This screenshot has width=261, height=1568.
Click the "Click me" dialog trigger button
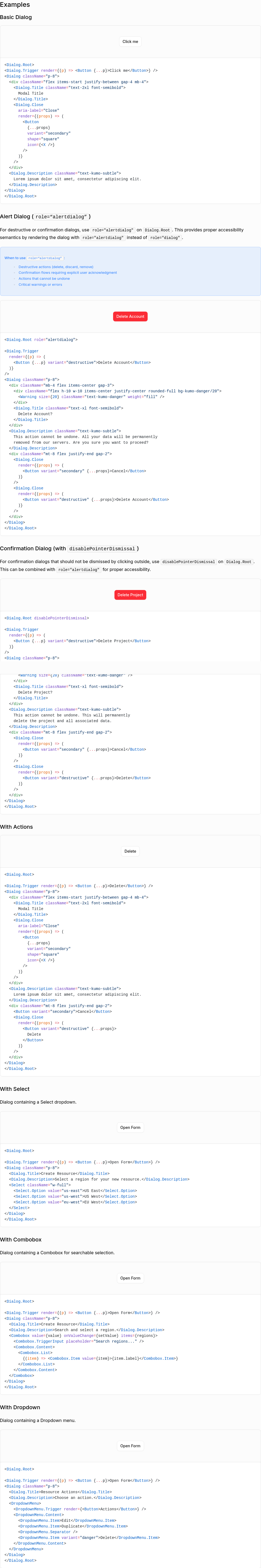click(130, 42)
